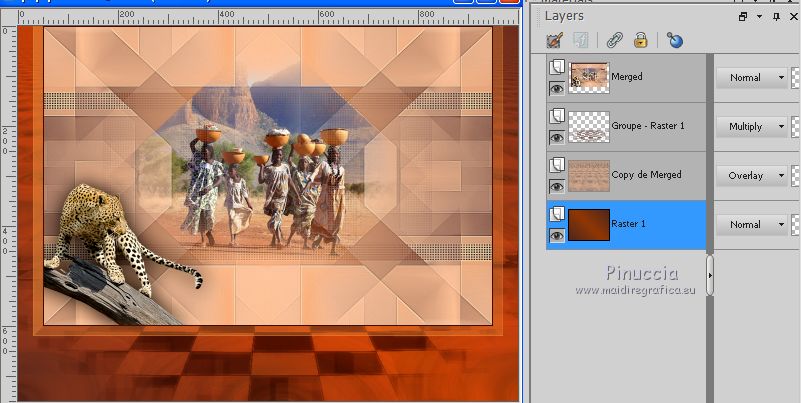Click the paperclip link layers icon

point(615,40)
